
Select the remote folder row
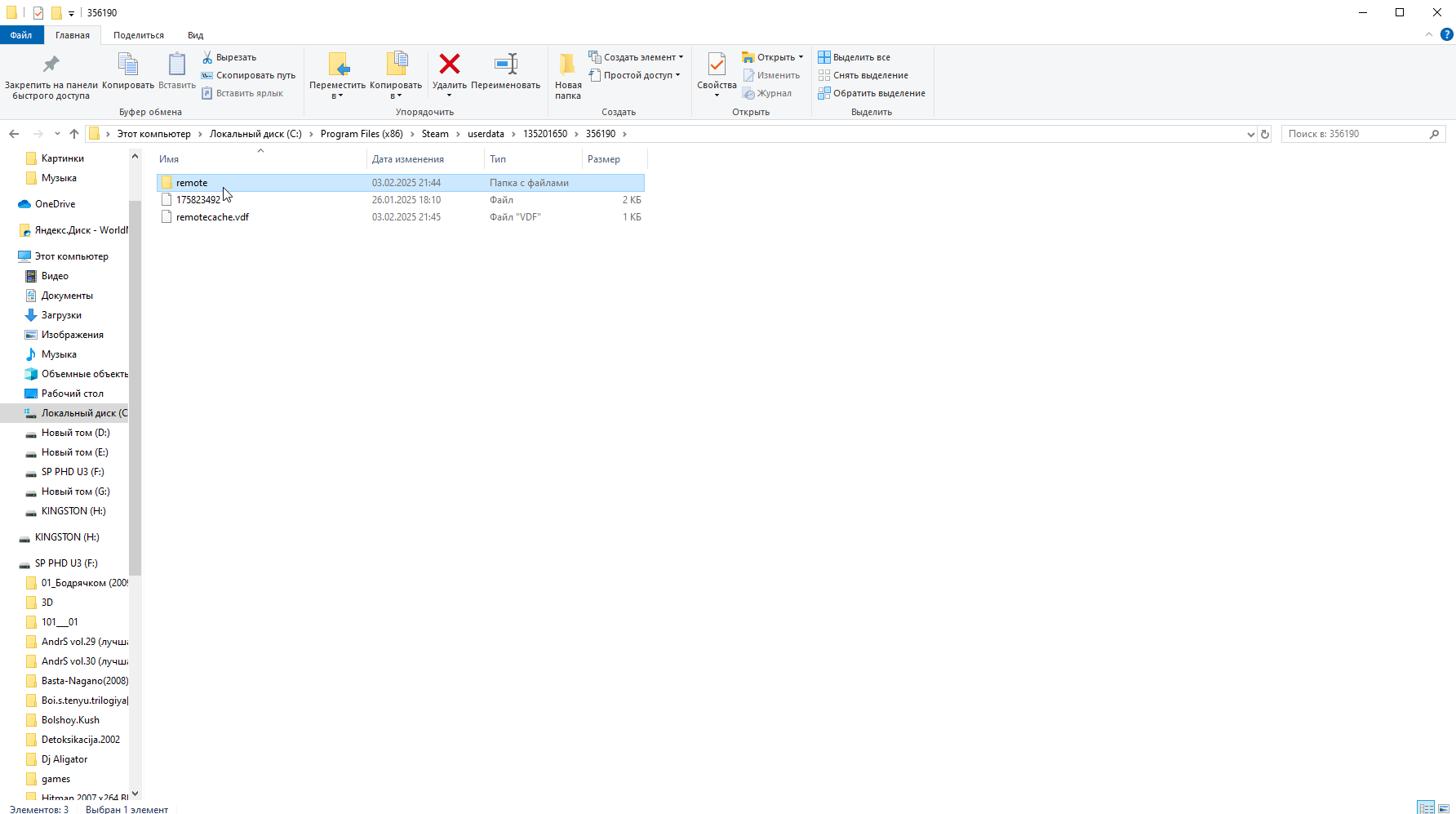(x=400, y=183)
